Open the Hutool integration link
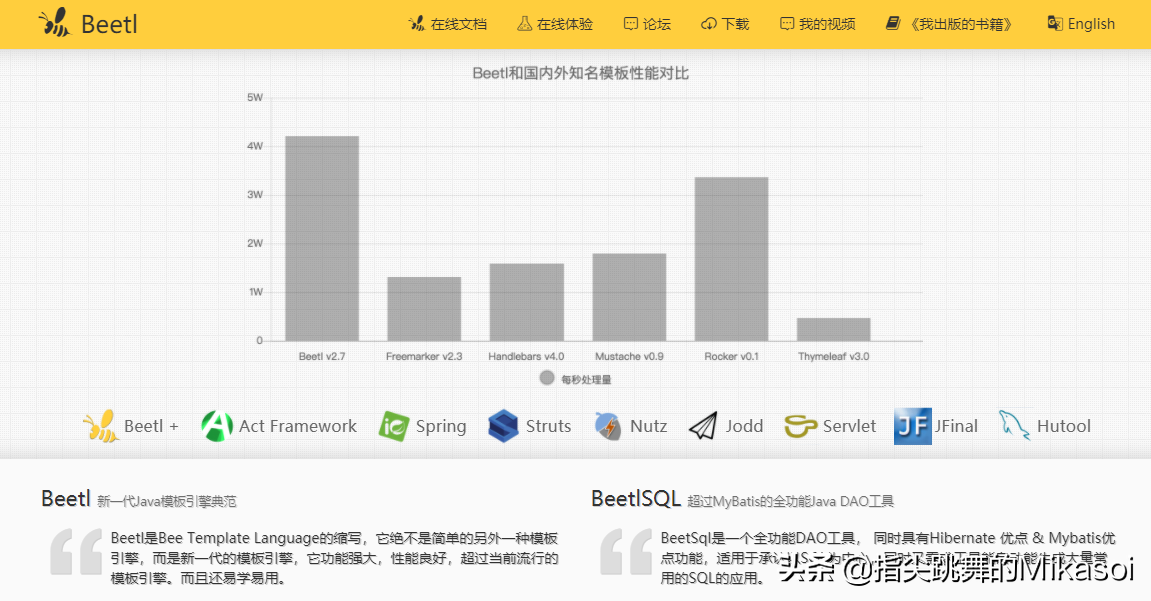1151x601 pixels. coord(1064,426)
